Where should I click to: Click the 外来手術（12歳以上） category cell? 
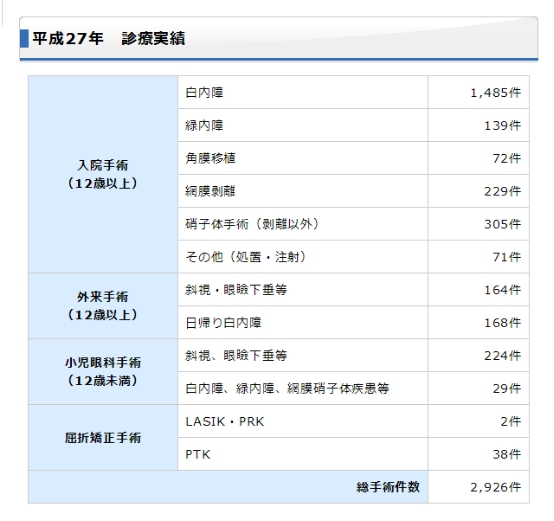click(103, 306)
